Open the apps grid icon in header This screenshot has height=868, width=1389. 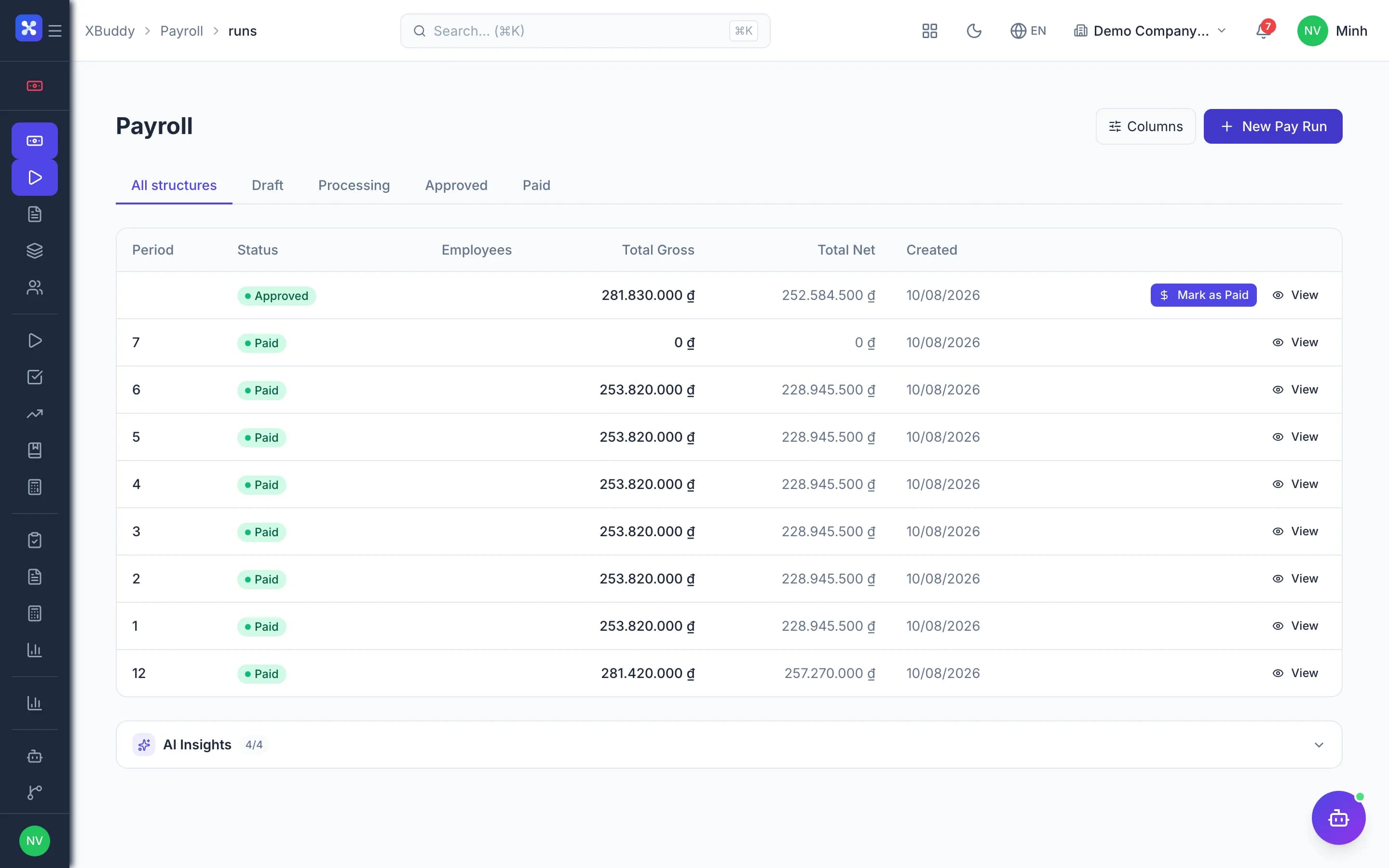[x=929, y=31]
